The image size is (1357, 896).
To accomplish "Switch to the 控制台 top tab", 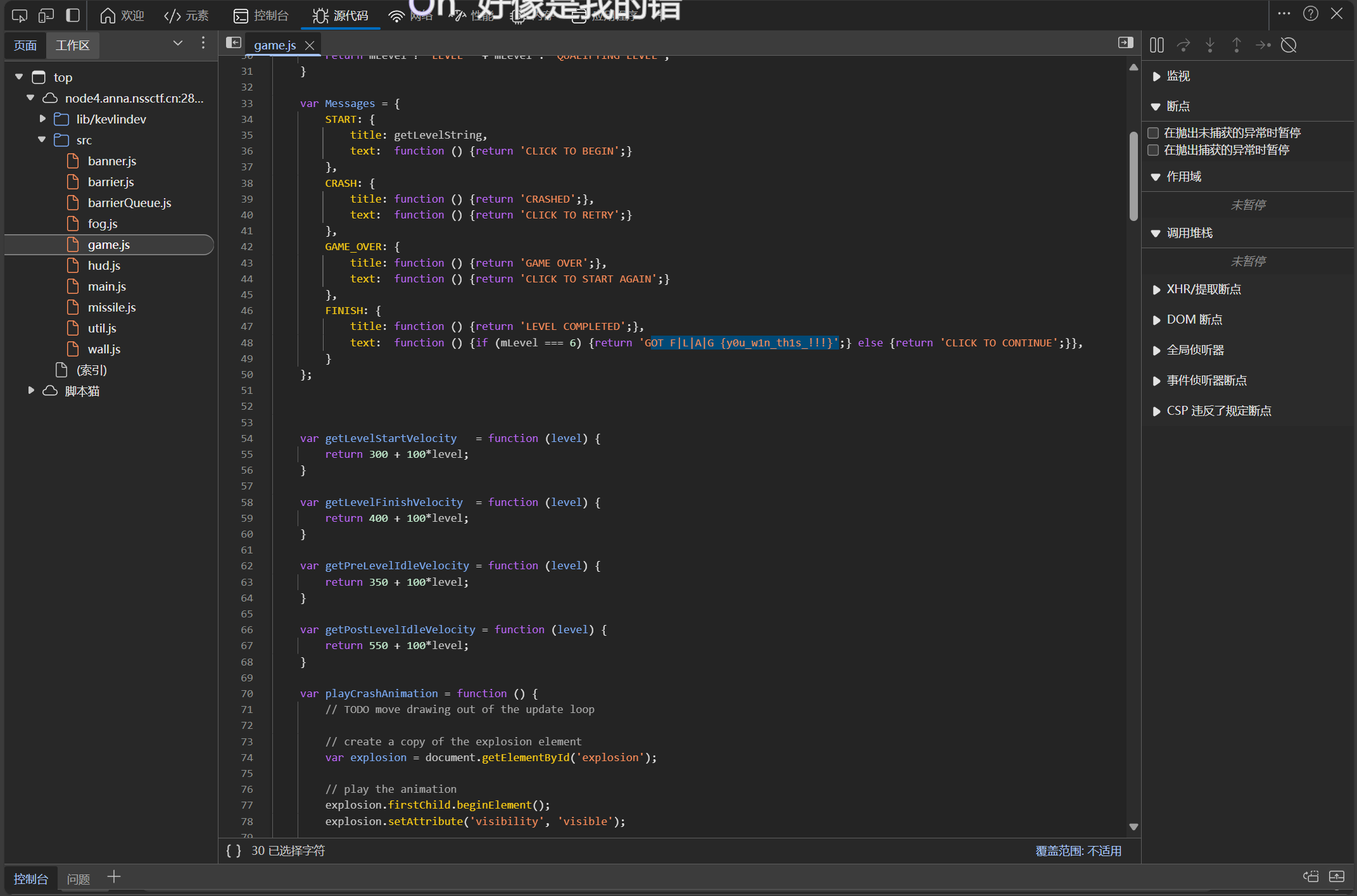I will click(x=261, y=15).
